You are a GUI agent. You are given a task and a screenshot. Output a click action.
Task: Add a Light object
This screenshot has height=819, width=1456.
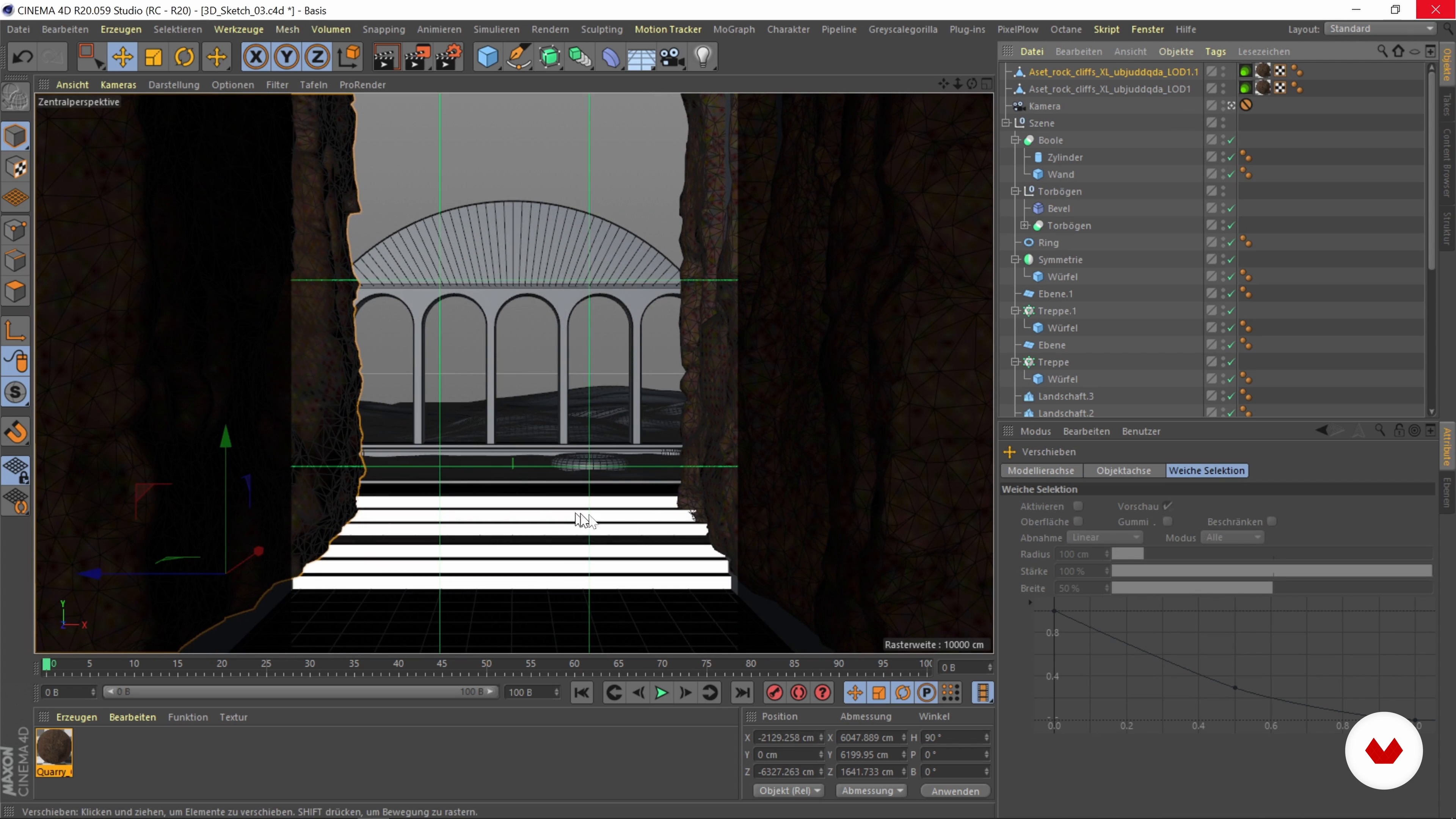pyautogui.click(x=703, y=56)
